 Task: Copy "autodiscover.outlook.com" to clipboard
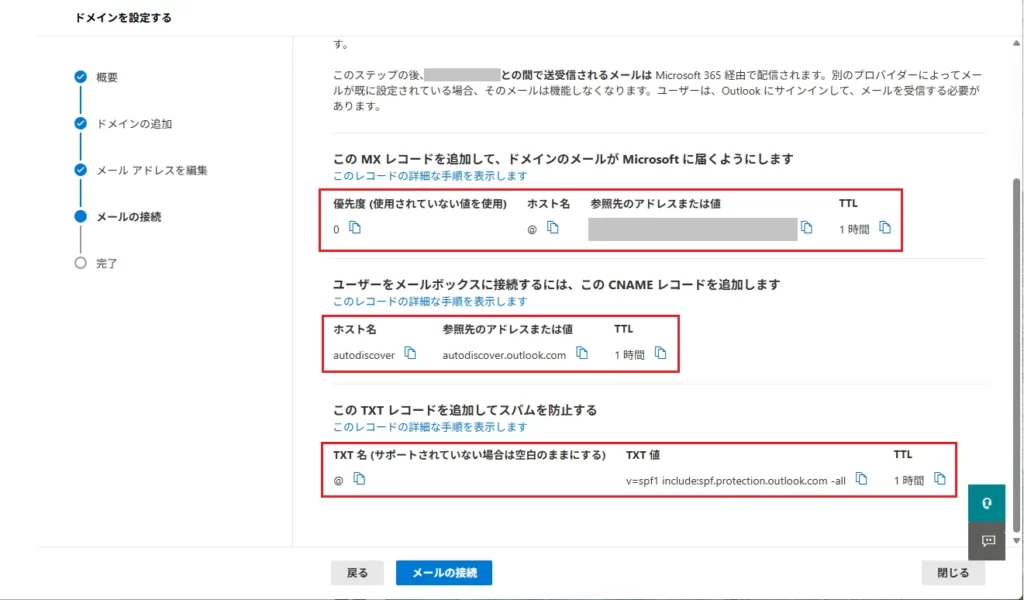tap(581, 353)
